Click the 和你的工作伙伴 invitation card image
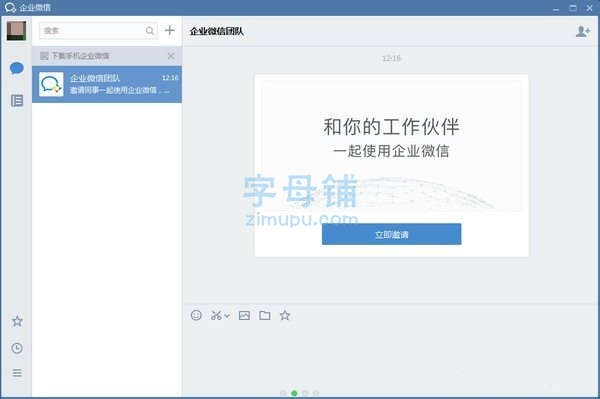 [391, 145]
